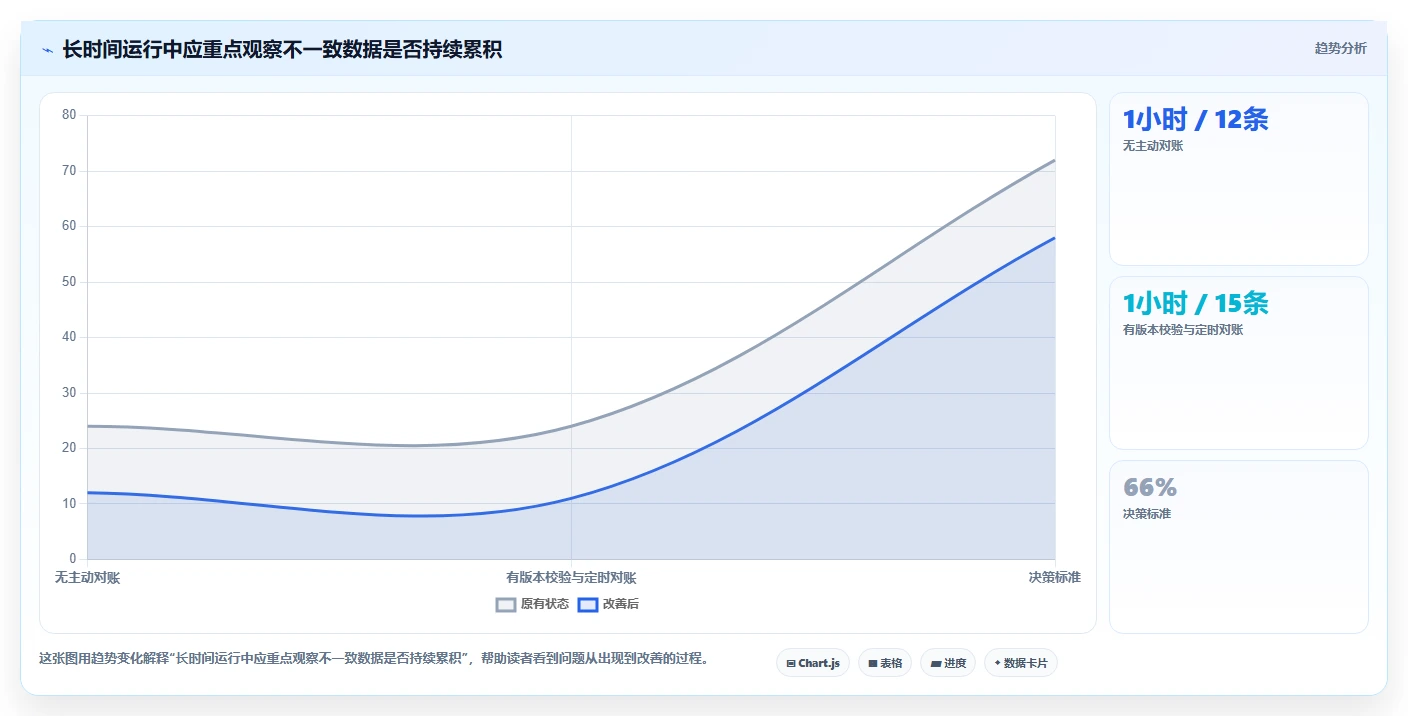Click the icon in the 进度 tag
The height and width of the screenshot is (716, 1408).
click(x=935, y=663)
